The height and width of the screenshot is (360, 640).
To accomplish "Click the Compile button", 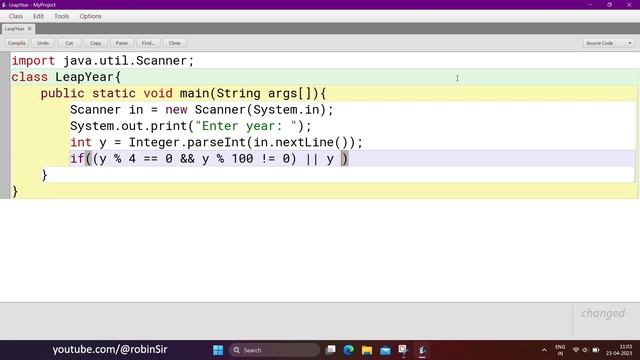I will coord(17,43).
